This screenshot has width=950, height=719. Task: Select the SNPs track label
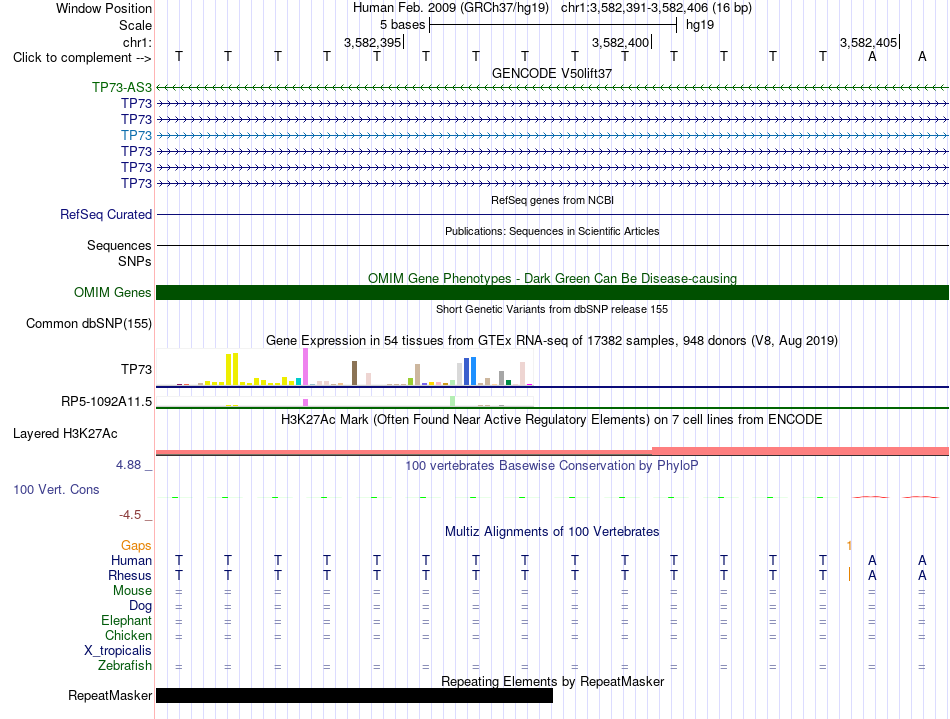tap(135, 261)
